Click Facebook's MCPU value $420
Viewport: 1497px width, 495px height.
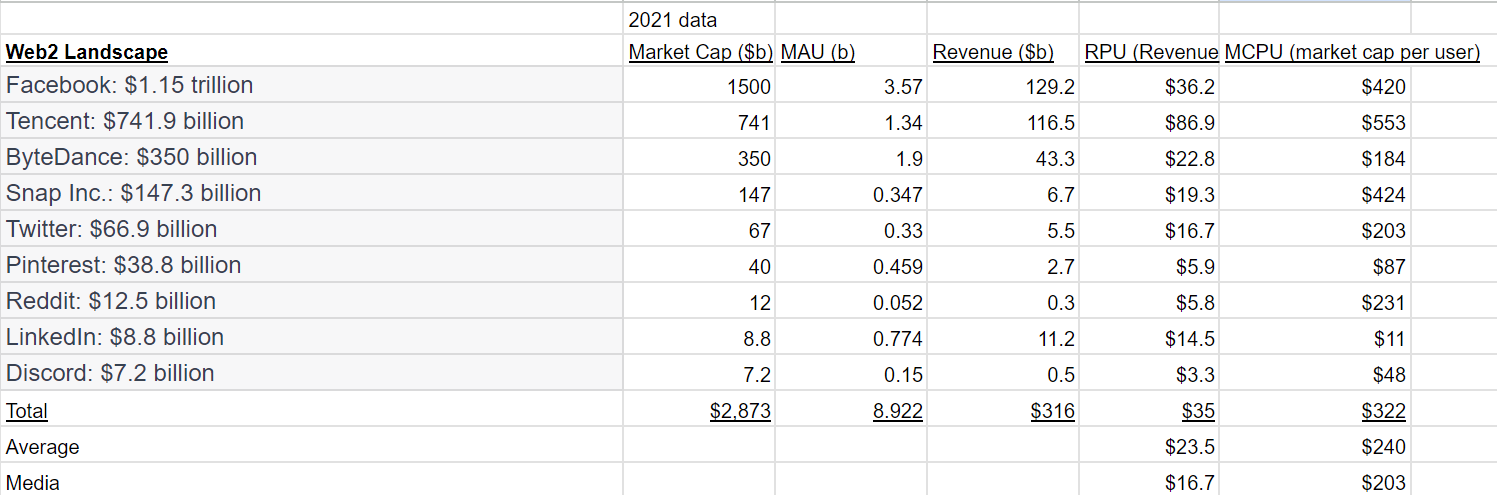(x=1384, y=87)
